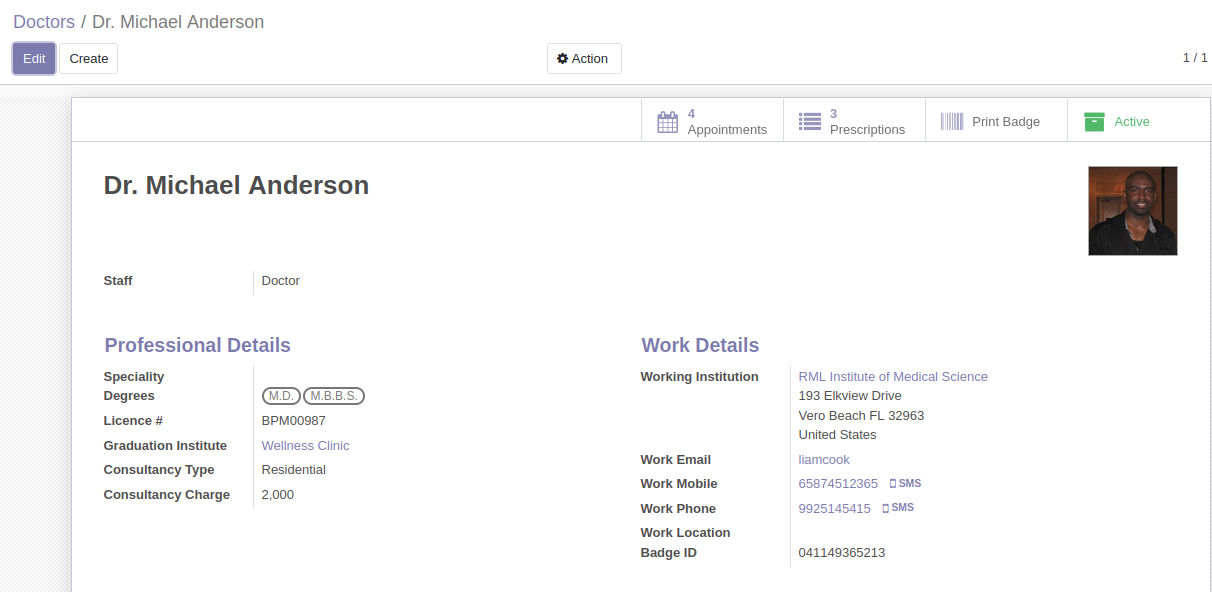Open the Wellness Clinic graduation institute link

[x=305, y=445]
